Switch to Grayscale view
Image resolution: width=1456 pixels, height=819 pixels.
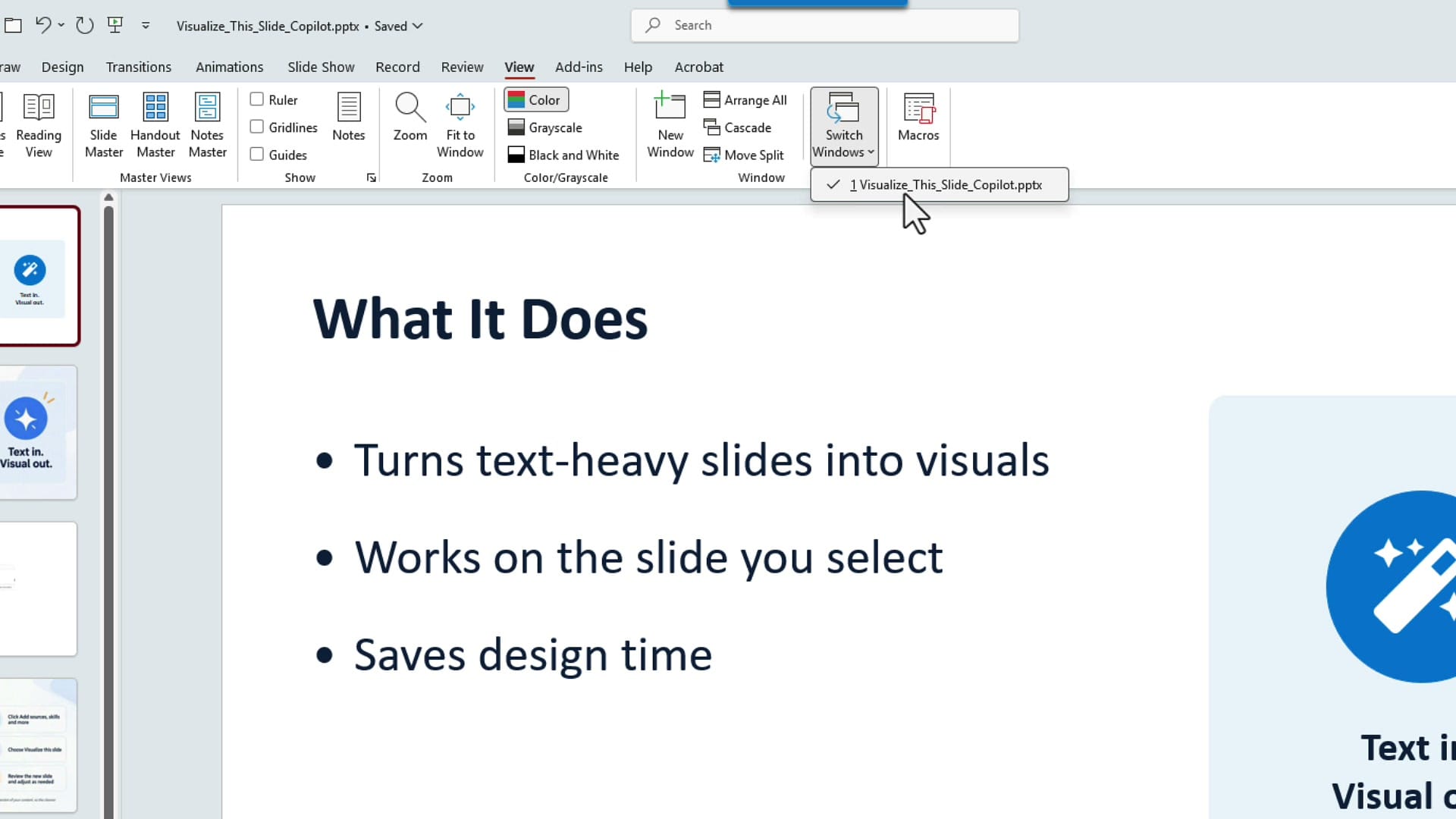[545, 127]
